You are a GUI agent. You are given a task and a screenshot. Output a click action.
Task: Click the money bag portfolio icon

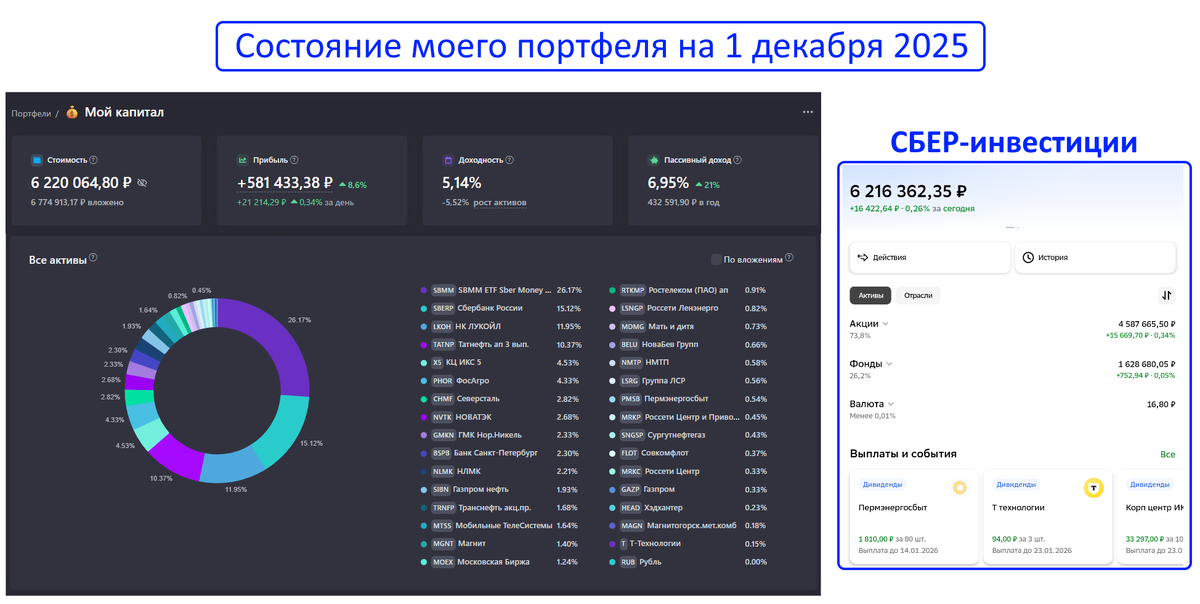point(72,112)
